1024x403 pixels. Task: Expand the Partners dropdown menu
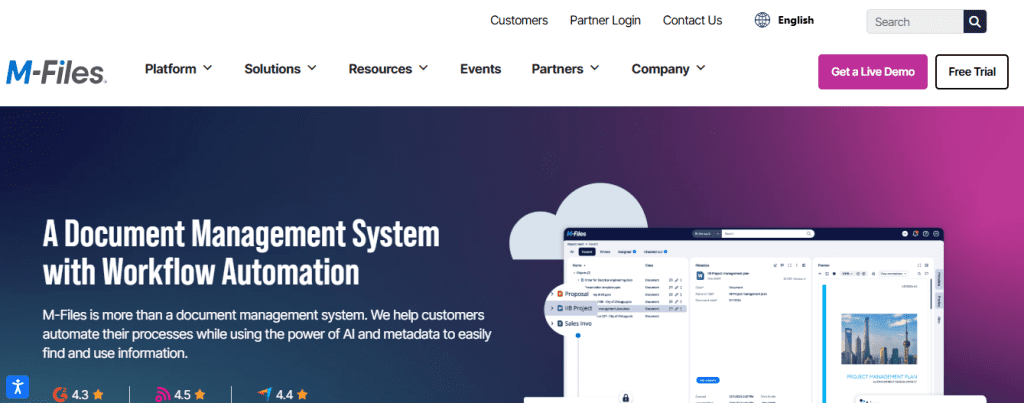[565, 69]
